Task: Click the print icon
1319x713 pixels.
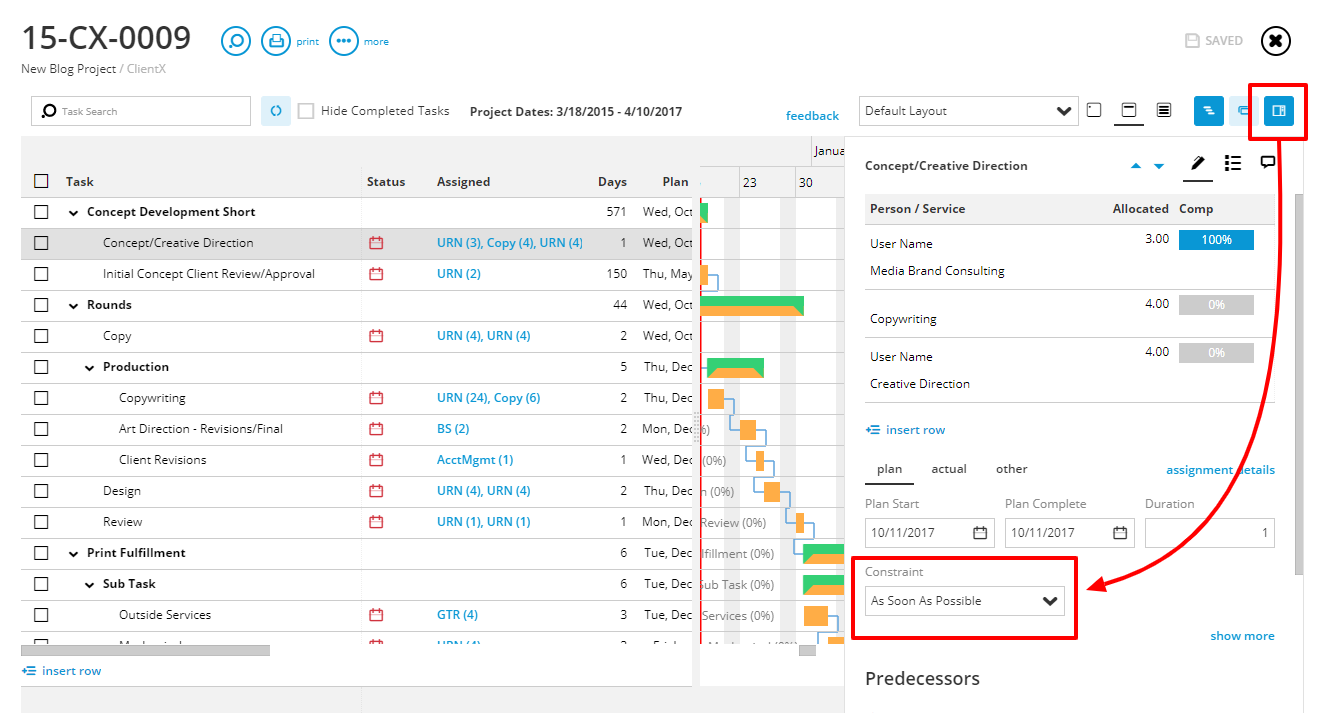Action: 276,41
